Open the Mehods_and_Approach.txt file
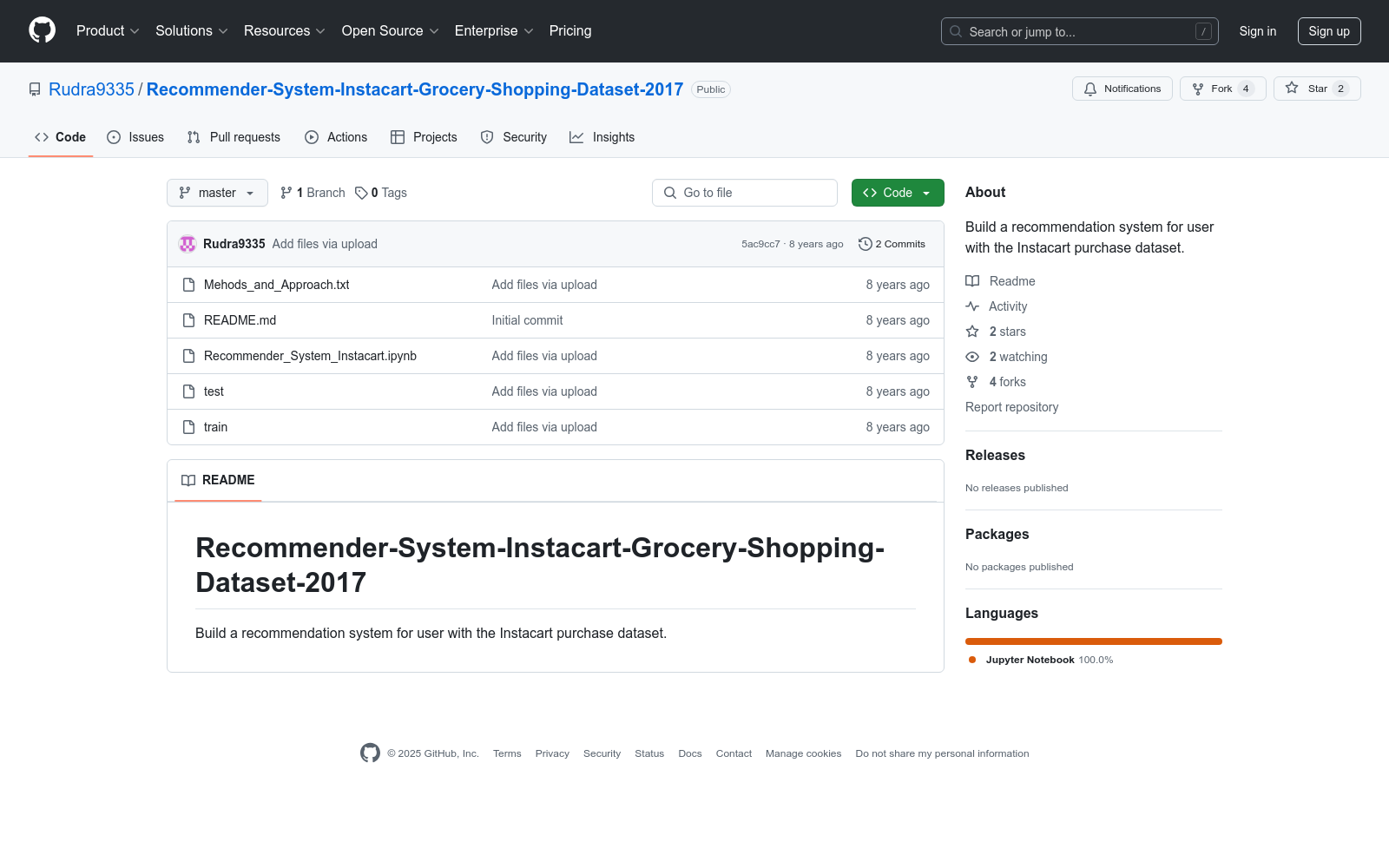The image size is (1389, 868). pyautogui.click(x=276, y=285)
